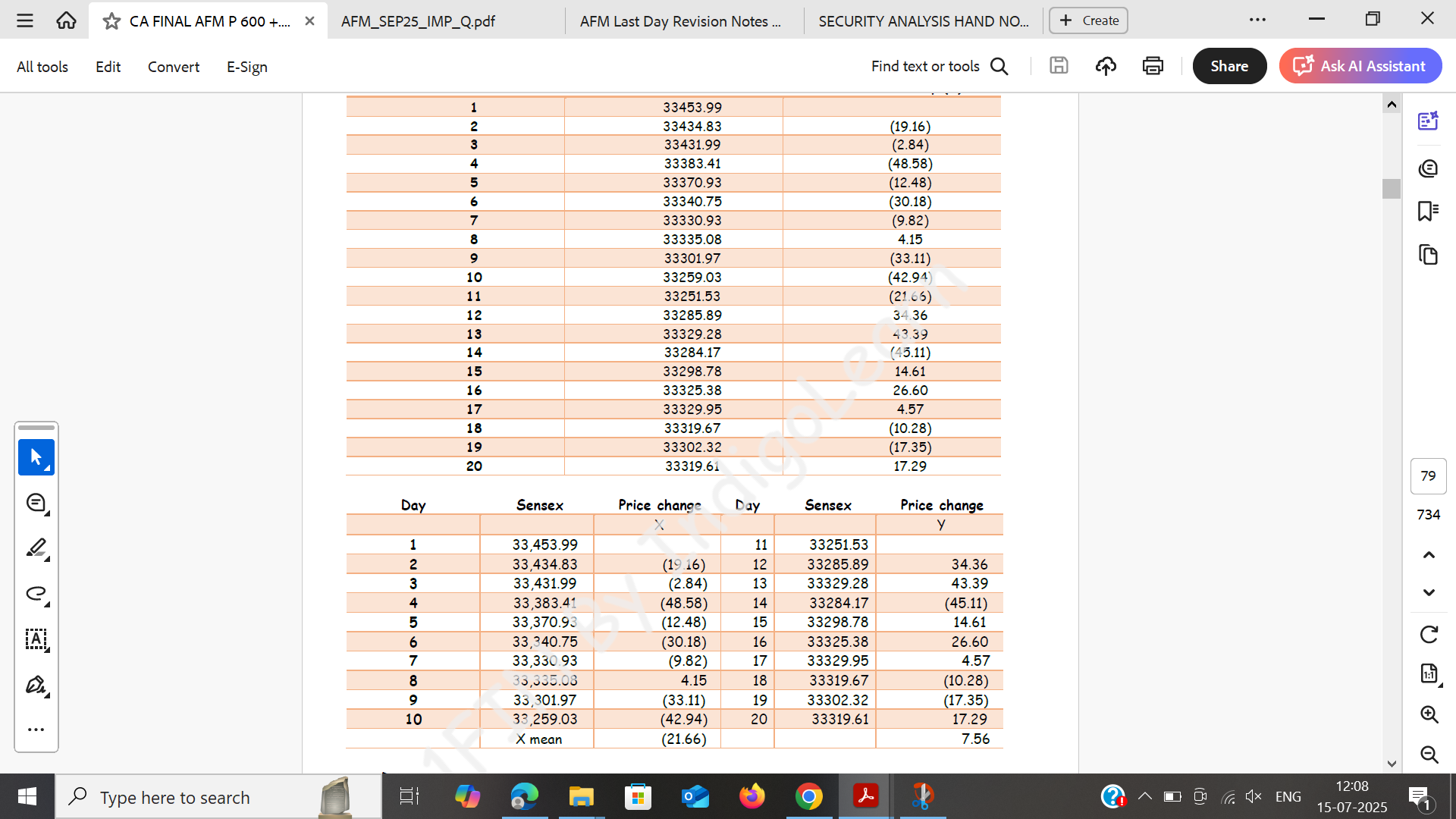Open Ask AI Assistant
The width and height of the screenshot is (1456, 819).
pos(1360,66)
